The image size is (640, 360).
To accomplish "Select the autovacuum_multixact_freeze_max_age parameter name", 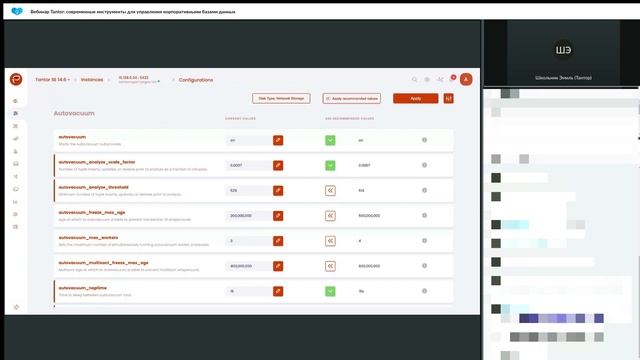I will [103, 263].
